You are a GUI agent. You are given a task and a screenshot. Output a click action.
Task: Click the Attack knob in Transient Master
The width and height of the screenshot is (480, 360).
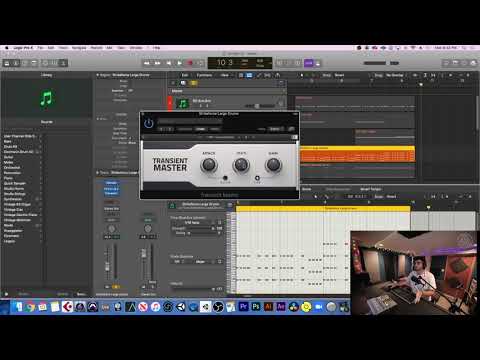click(209, 165)
